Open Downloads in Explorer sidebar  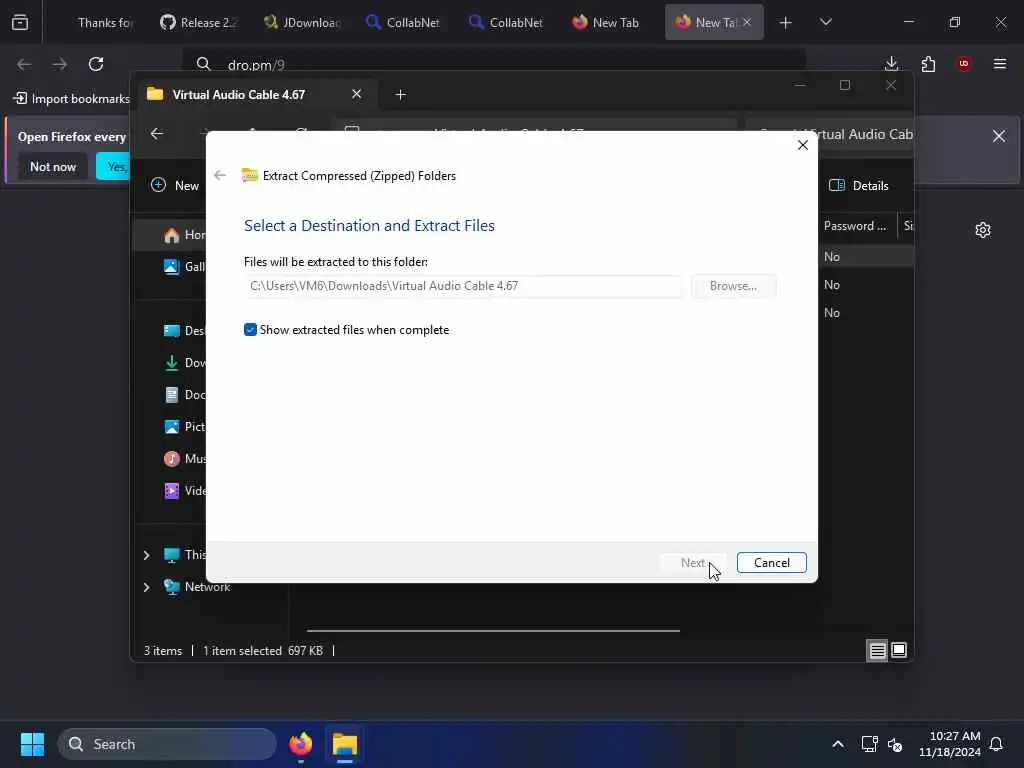click(x=185, y=362)
